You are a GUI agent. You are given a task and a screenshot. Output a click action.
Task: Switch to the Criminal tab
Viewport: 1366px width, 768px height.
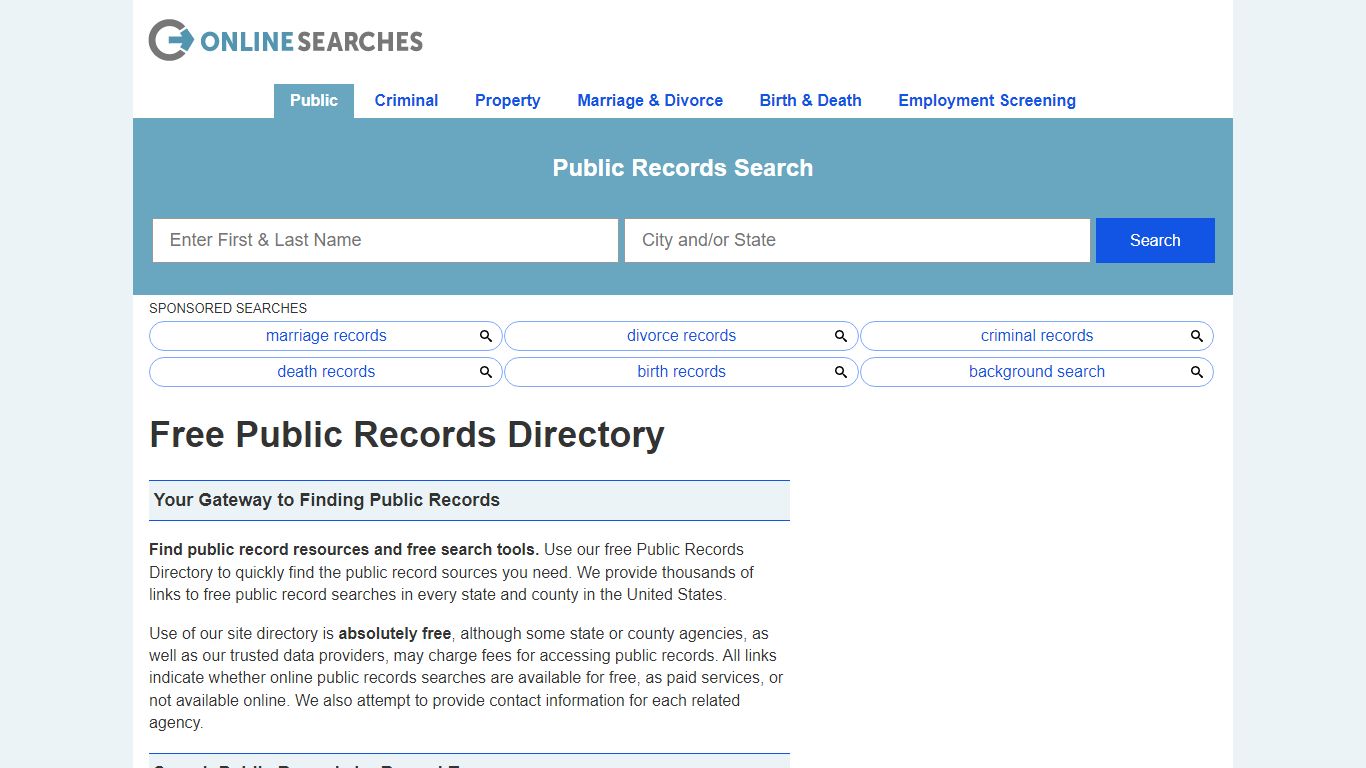(x=406, y=100)
